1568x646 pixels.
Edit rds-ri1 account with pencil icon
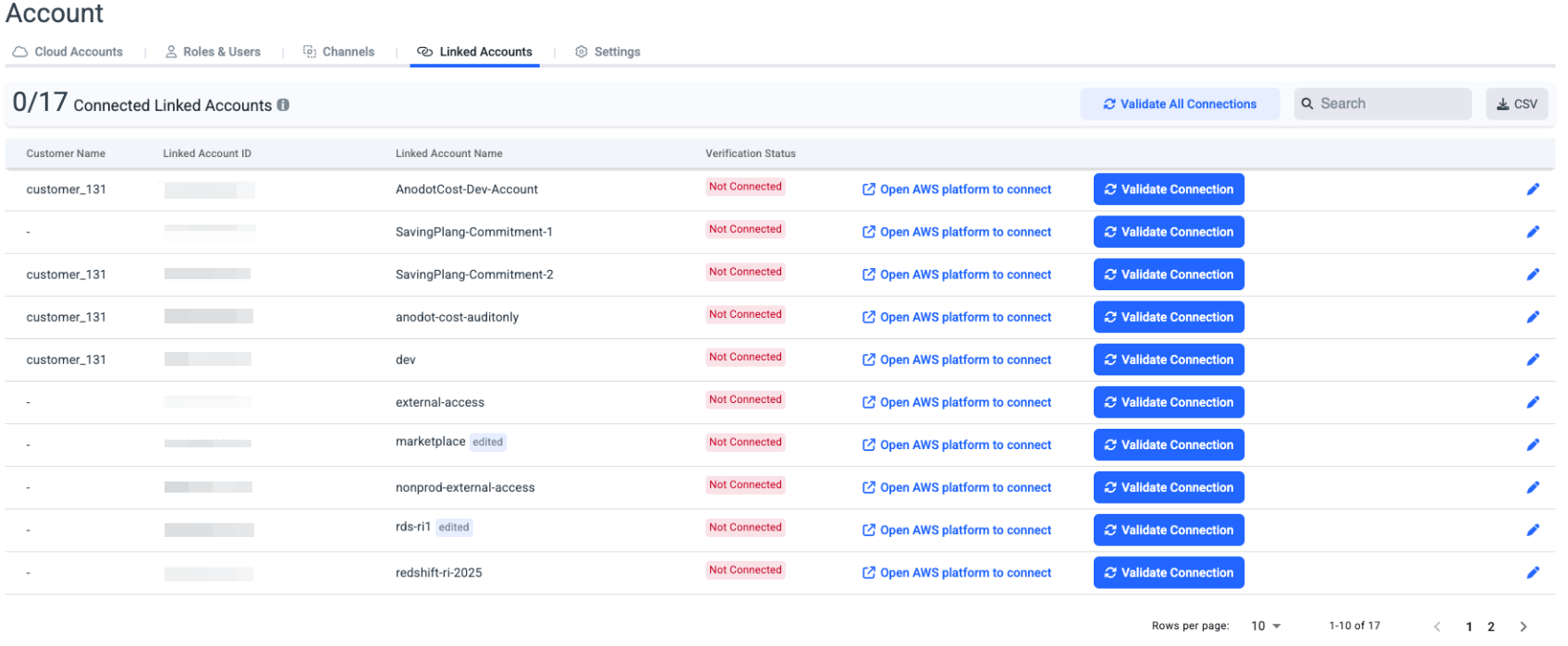pyautogui.click(x=1532, y=530)
